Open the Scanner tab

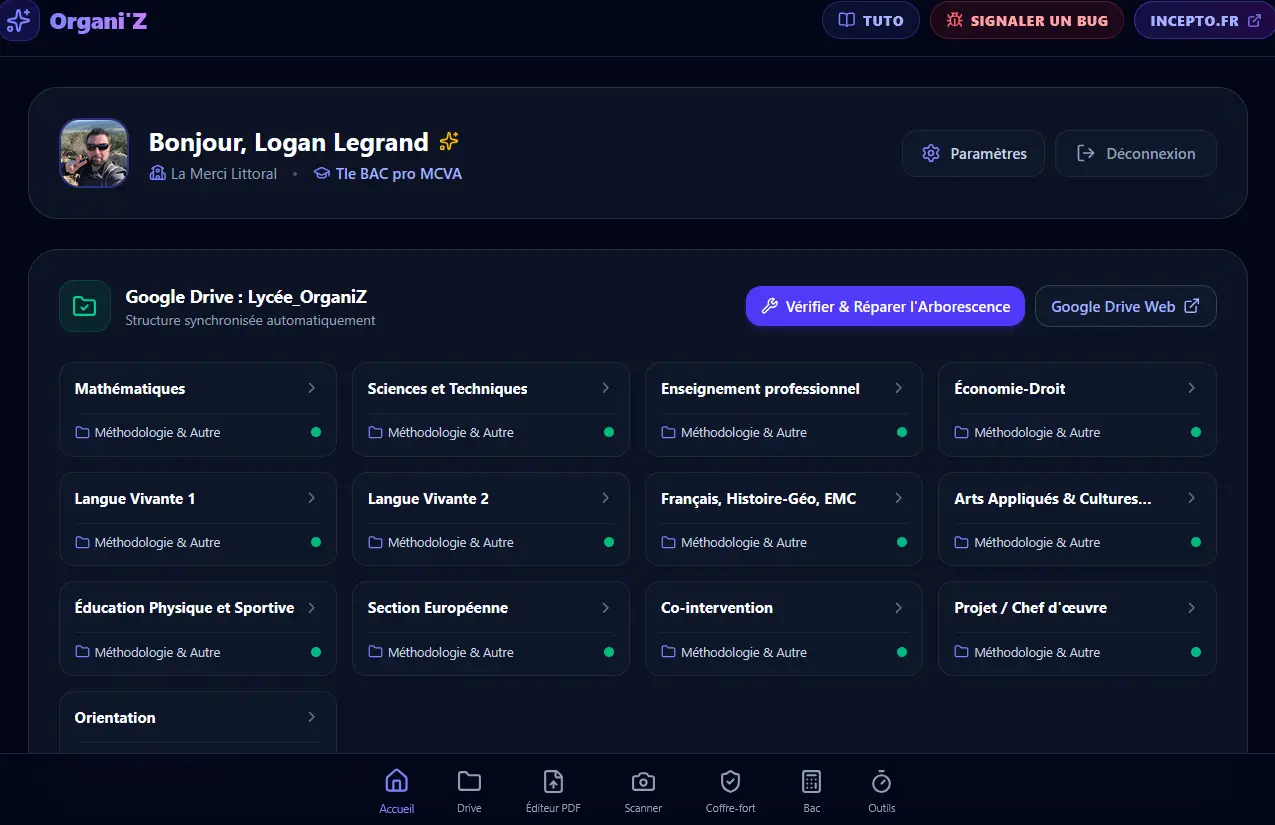point(643,791)
